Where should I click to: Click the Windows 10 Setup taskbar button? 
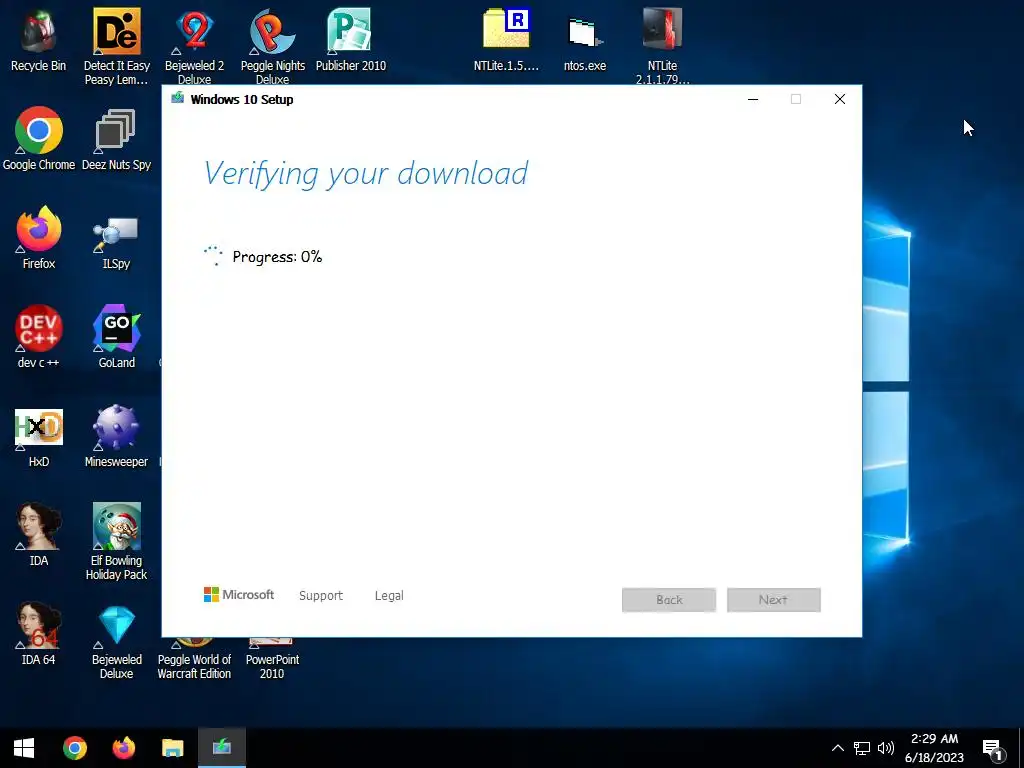point(221,748)
